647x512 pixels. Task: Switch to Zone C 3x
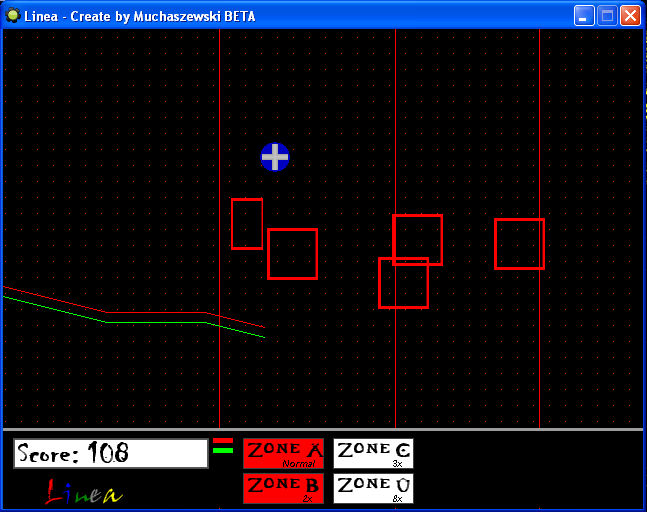click(x=373, y=453)
